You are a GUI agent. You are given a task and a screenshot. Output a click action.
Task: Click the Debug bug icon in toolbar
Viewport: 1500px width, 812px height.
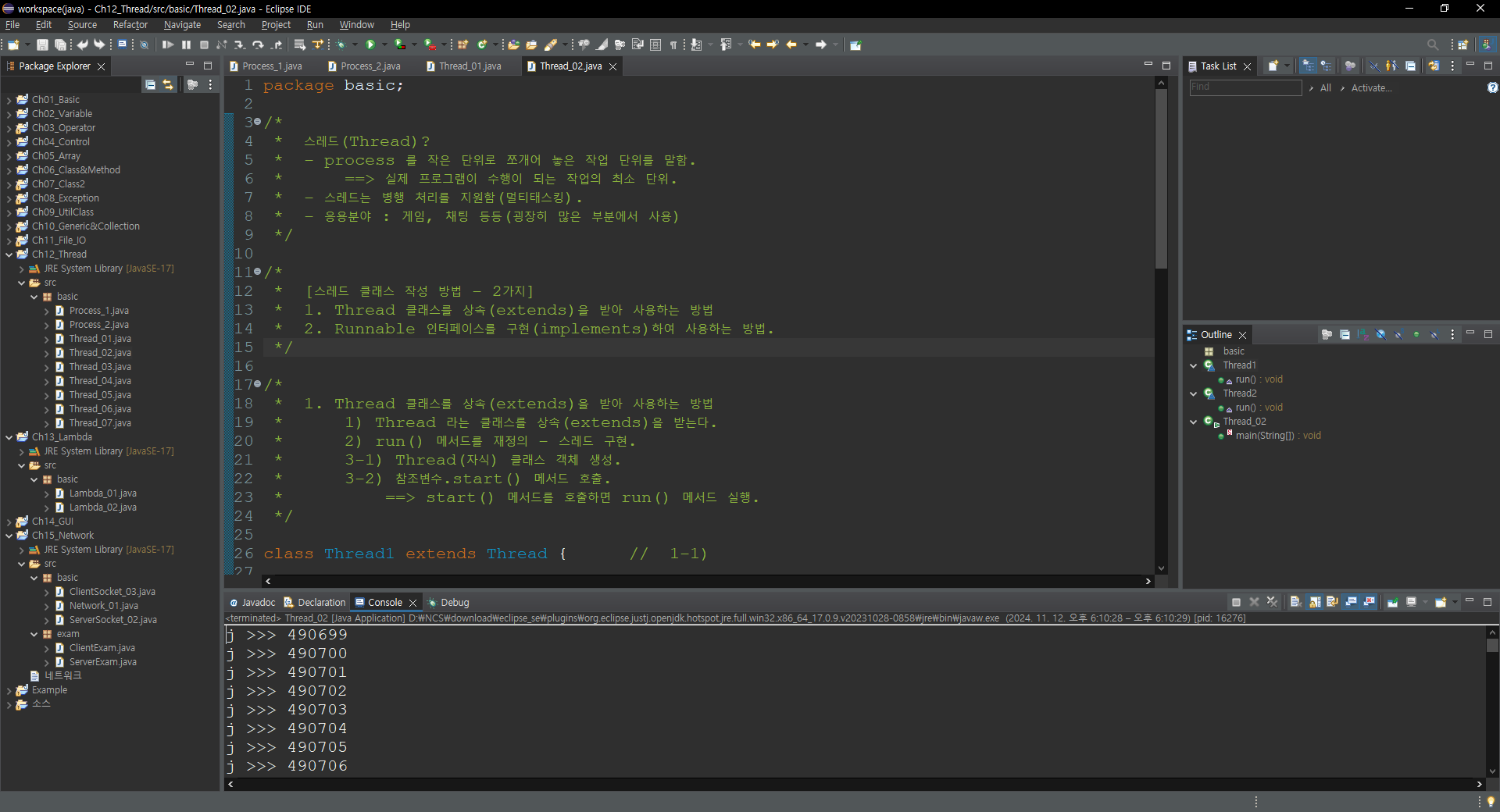pos(341,45)
